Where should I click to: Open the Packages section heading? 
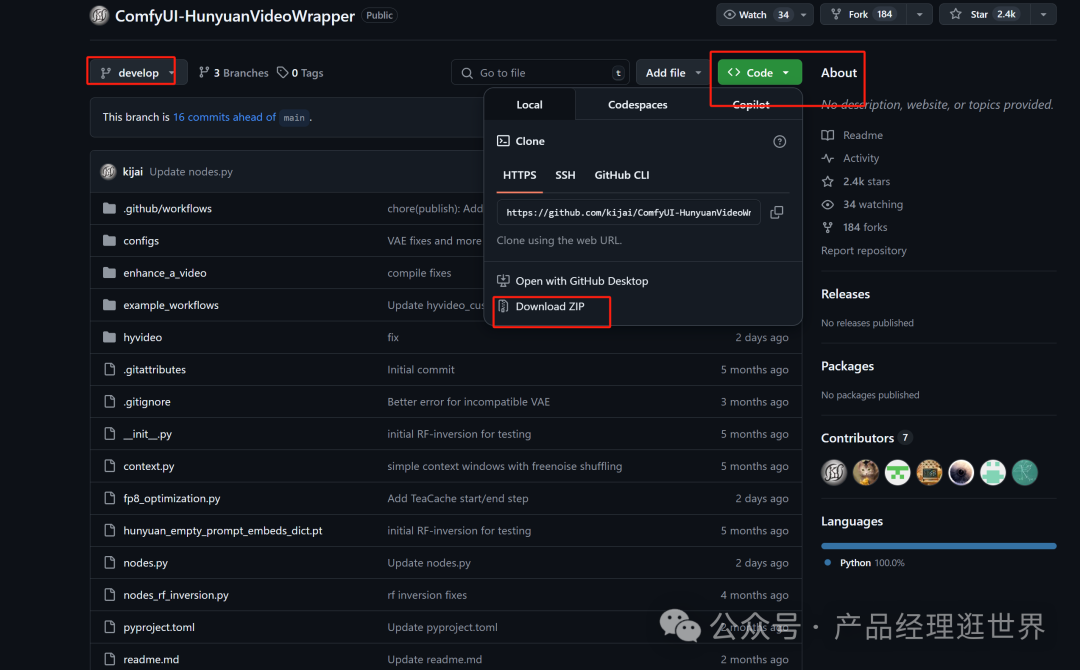pyautogui.click(x=847, y=366)
